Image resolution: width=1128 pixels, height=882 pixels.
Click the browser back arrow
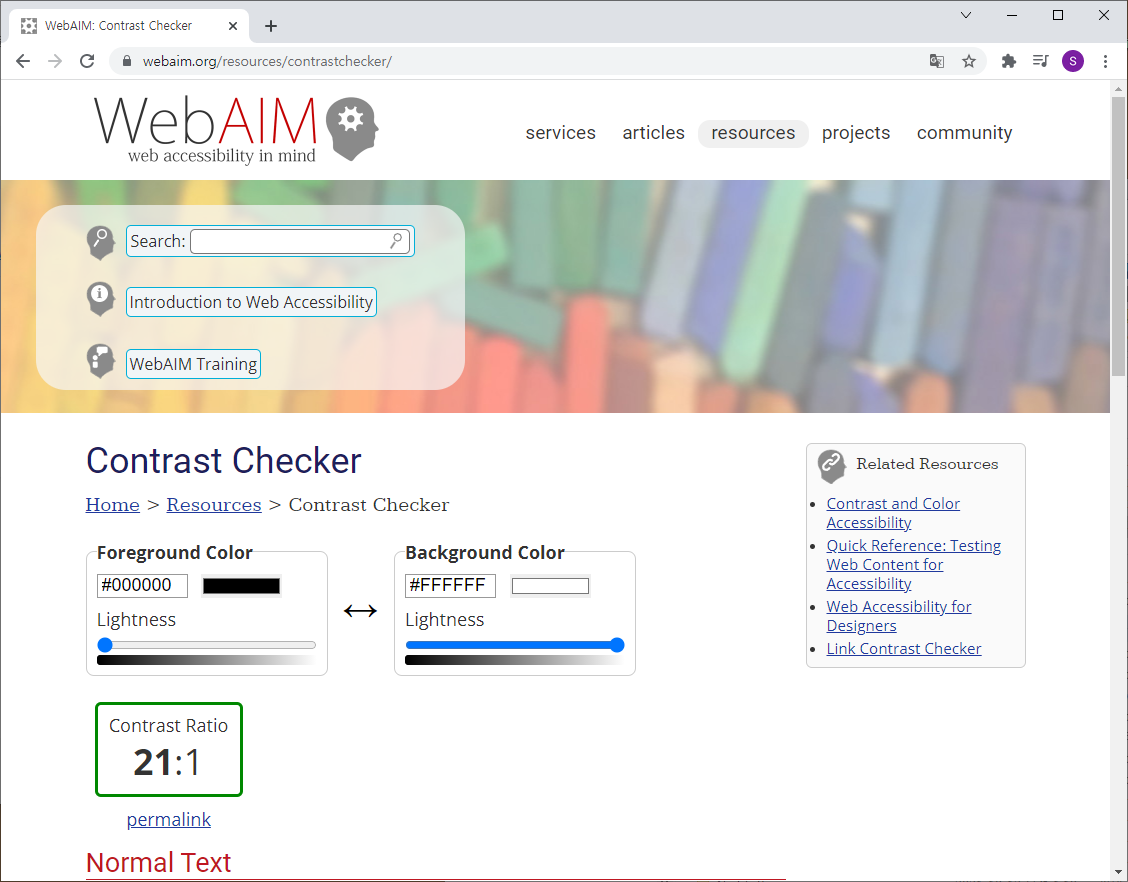pos(23,61)
